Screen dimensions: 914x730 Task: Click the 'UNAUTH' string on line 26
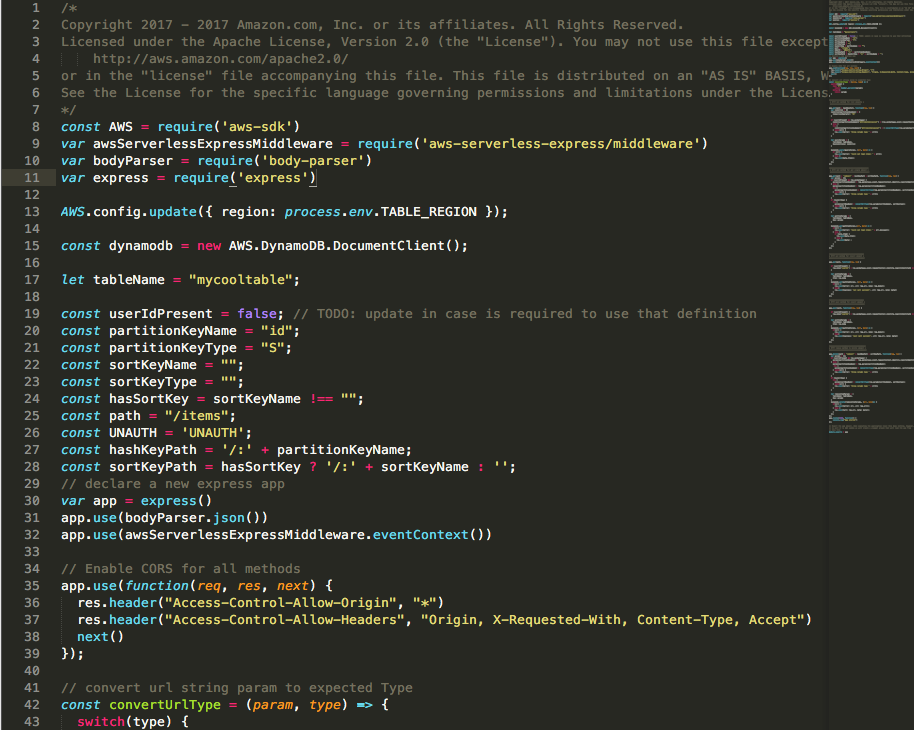point(213,433)
